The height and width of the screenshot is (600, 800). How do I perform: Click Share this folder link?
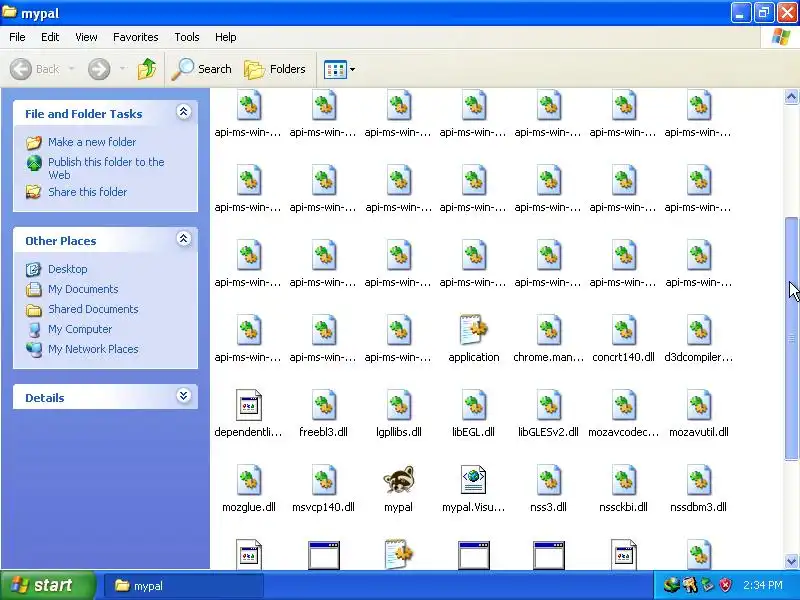[87, 192]
